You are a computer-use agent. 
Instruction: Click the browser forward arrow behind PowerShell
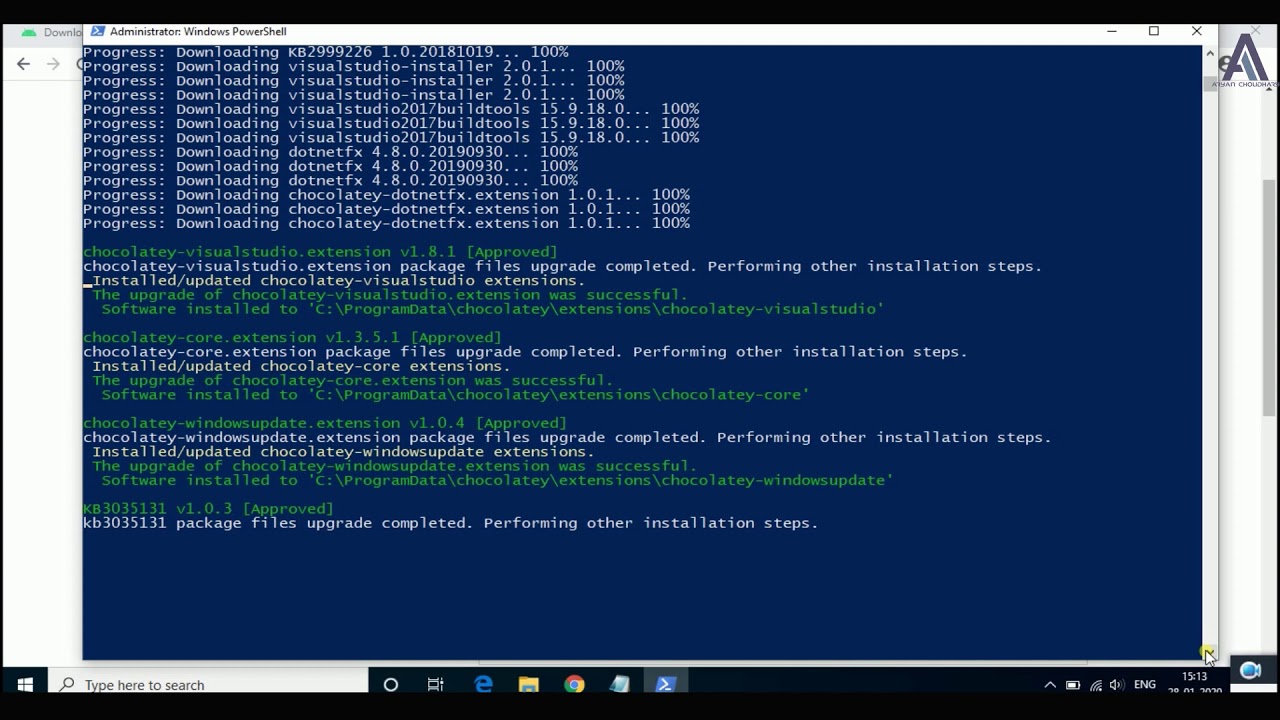(53, 64)
